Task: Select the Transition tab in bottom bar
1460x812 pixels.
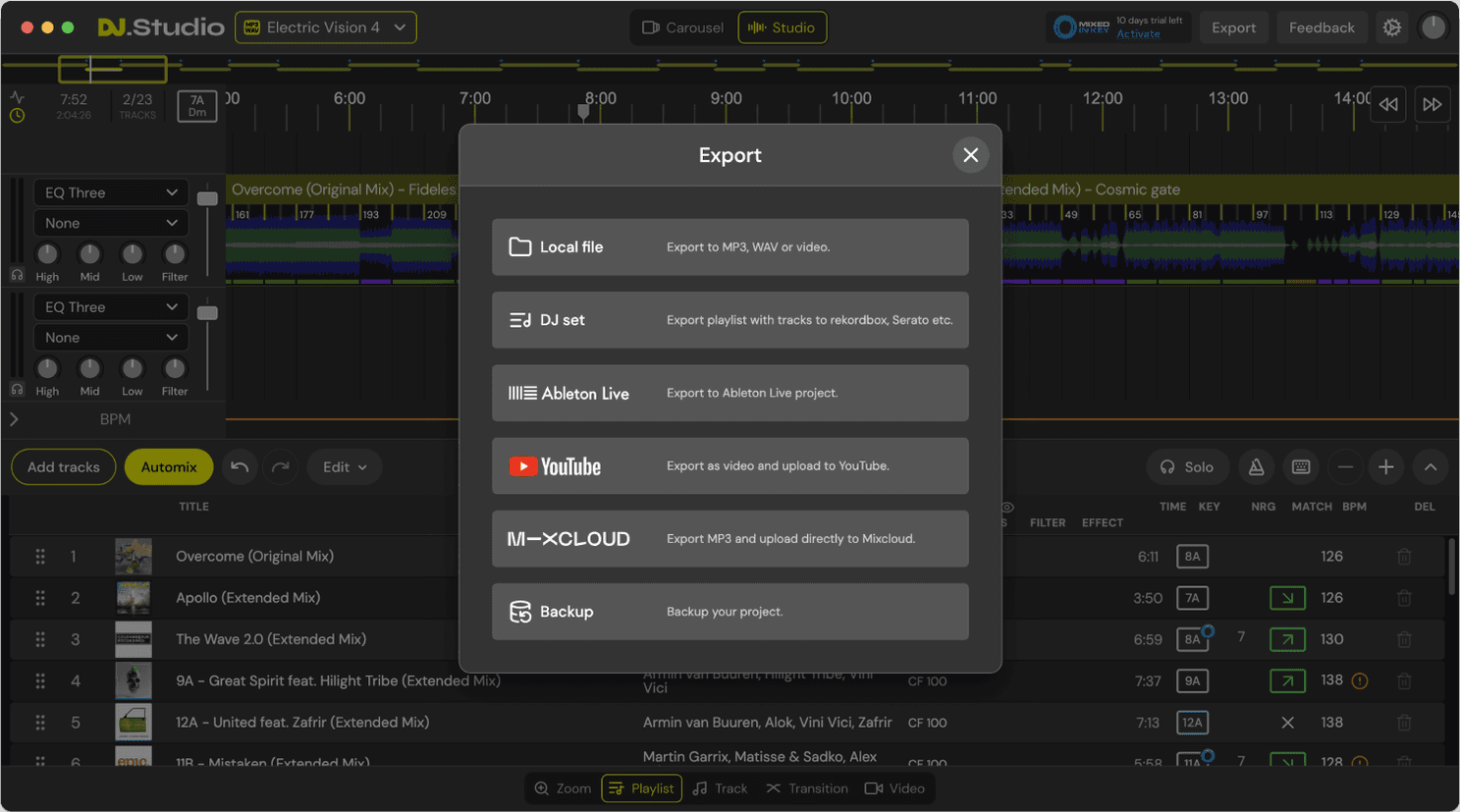Action: coord(807,787)
